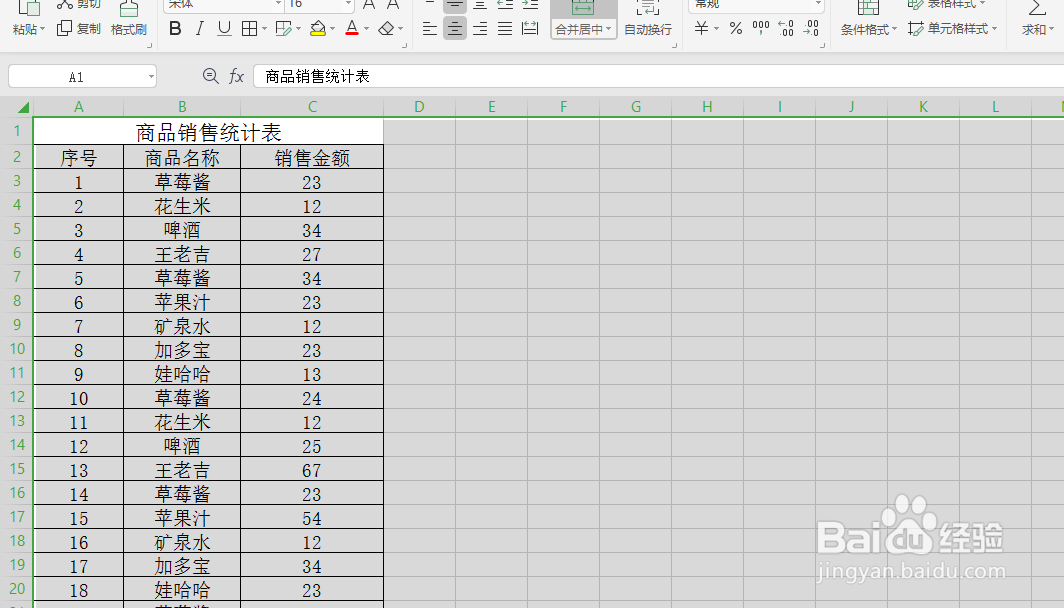Select the 矿泉水 cell in row 9
Image resolution: width=1064 pixels, height=608 pixels.
[182, 326]
